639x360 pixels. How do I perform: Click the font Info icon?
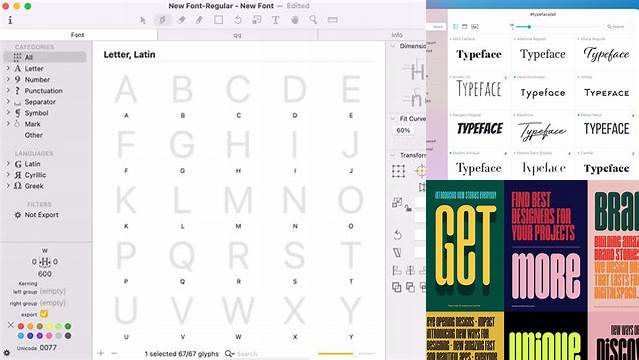10,20
